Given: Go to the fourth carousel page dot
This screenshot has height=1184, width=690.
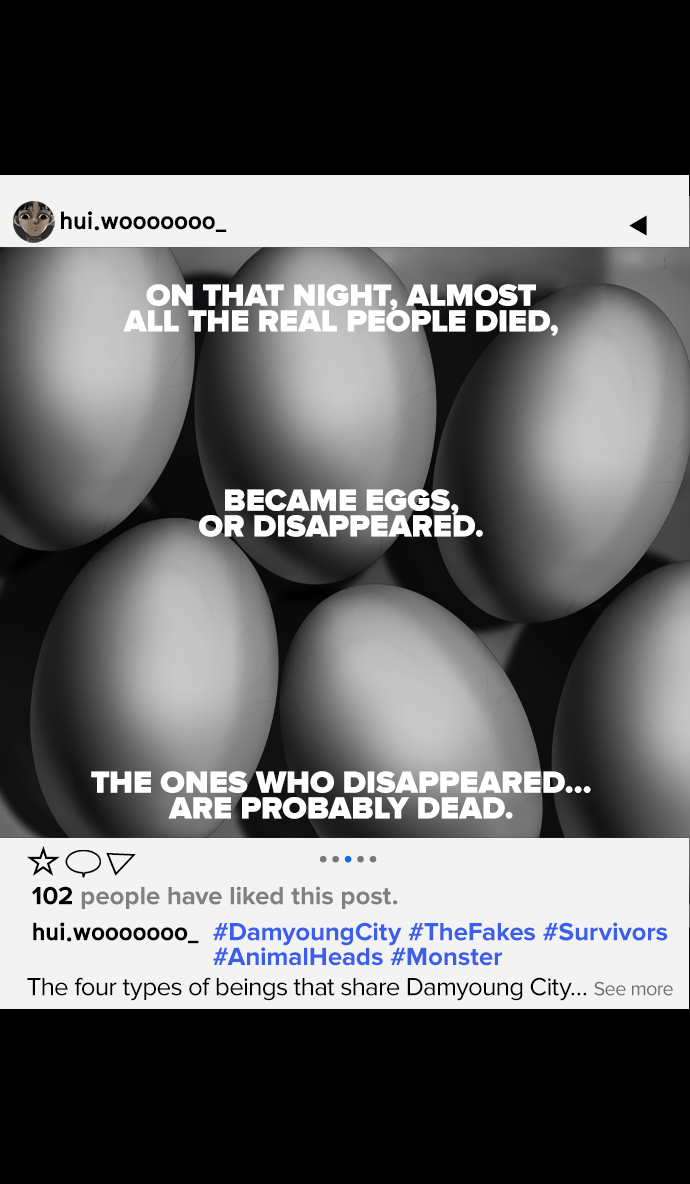Looking at the screenshot, I should coord(360,859).
